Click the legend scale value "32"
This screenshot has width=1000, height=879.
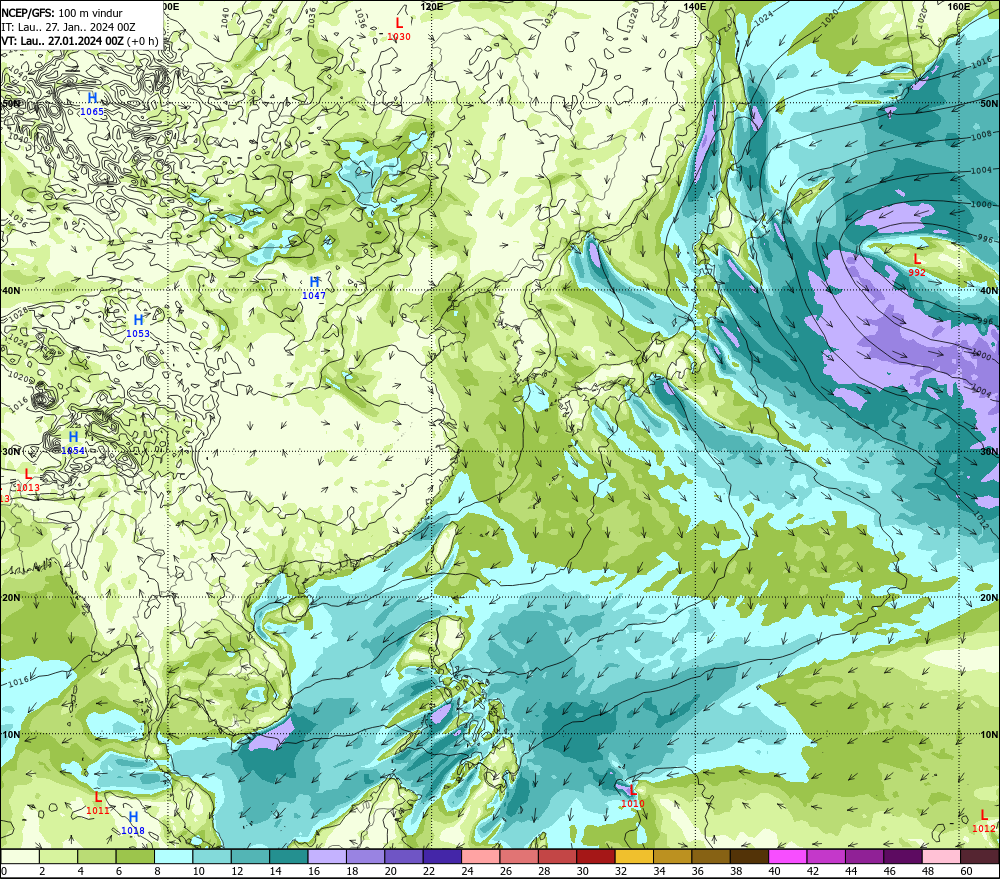621,871
